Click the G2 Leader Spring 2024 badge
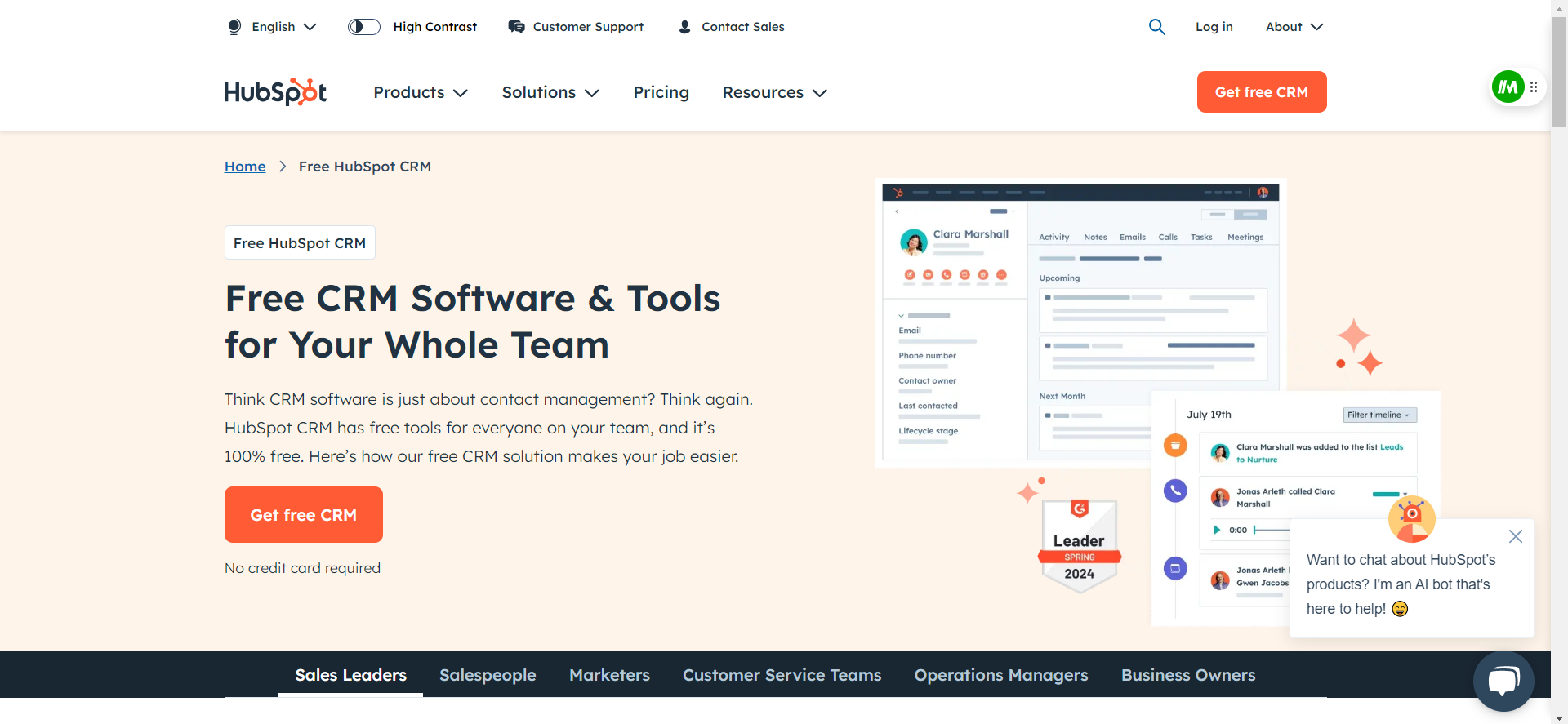This screenshot has height=724, width=1568. pos(1079,545)
